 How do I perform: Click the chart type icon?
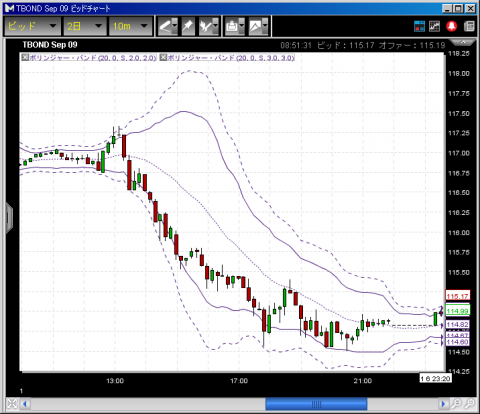(255, 26)
